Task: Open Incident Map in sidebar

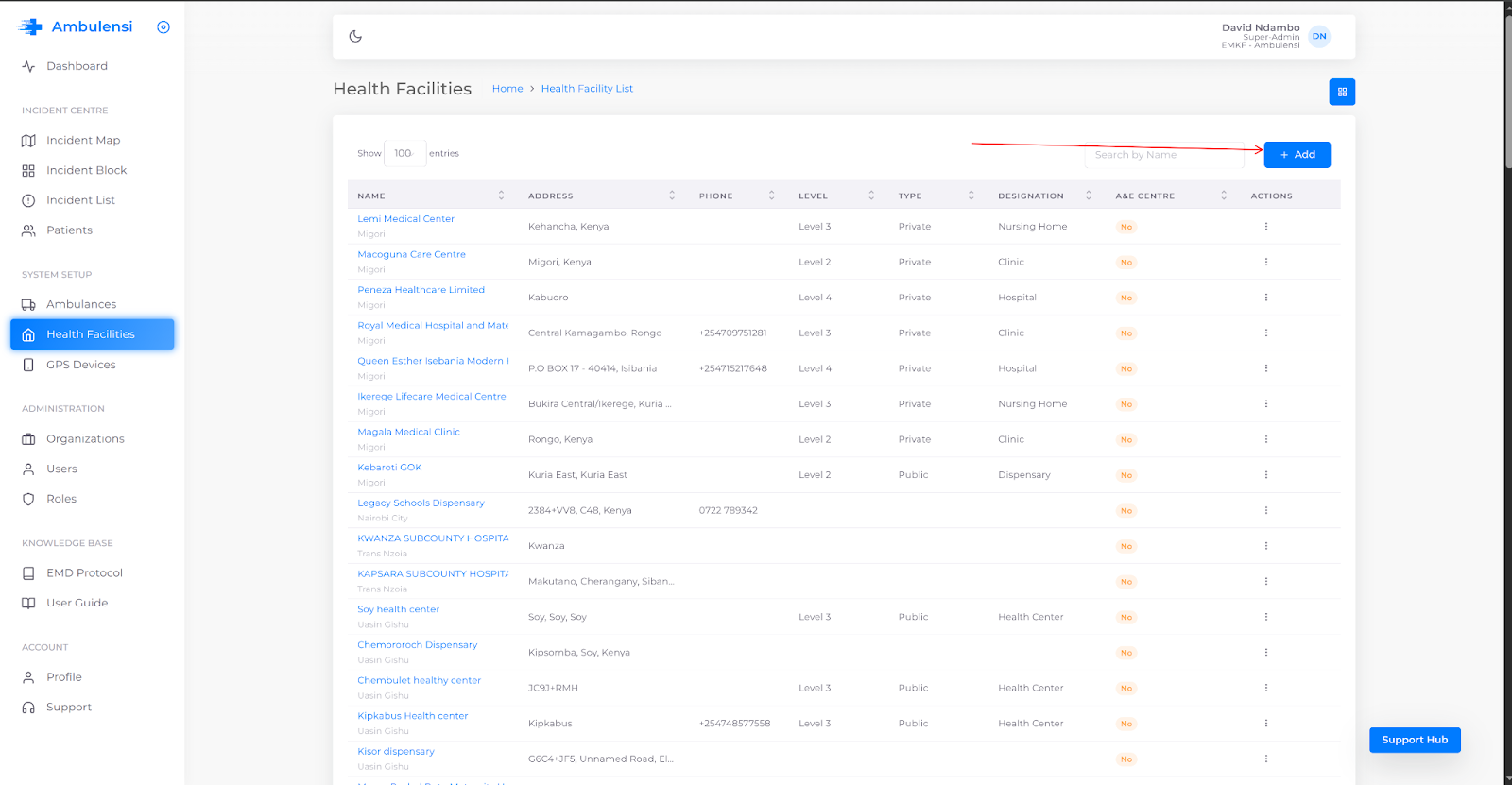Action: click(x=83, y=141)
